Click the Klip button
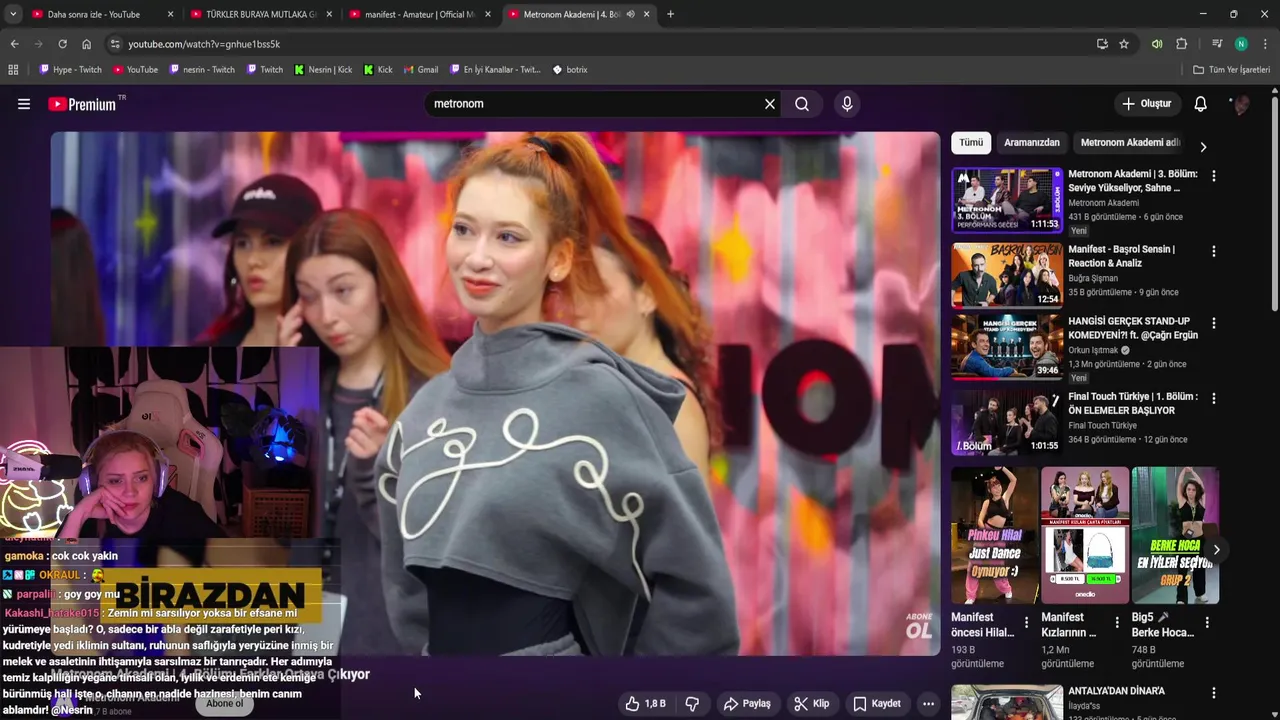This screenshot has height=720, width=1280. tap(811, 704)
